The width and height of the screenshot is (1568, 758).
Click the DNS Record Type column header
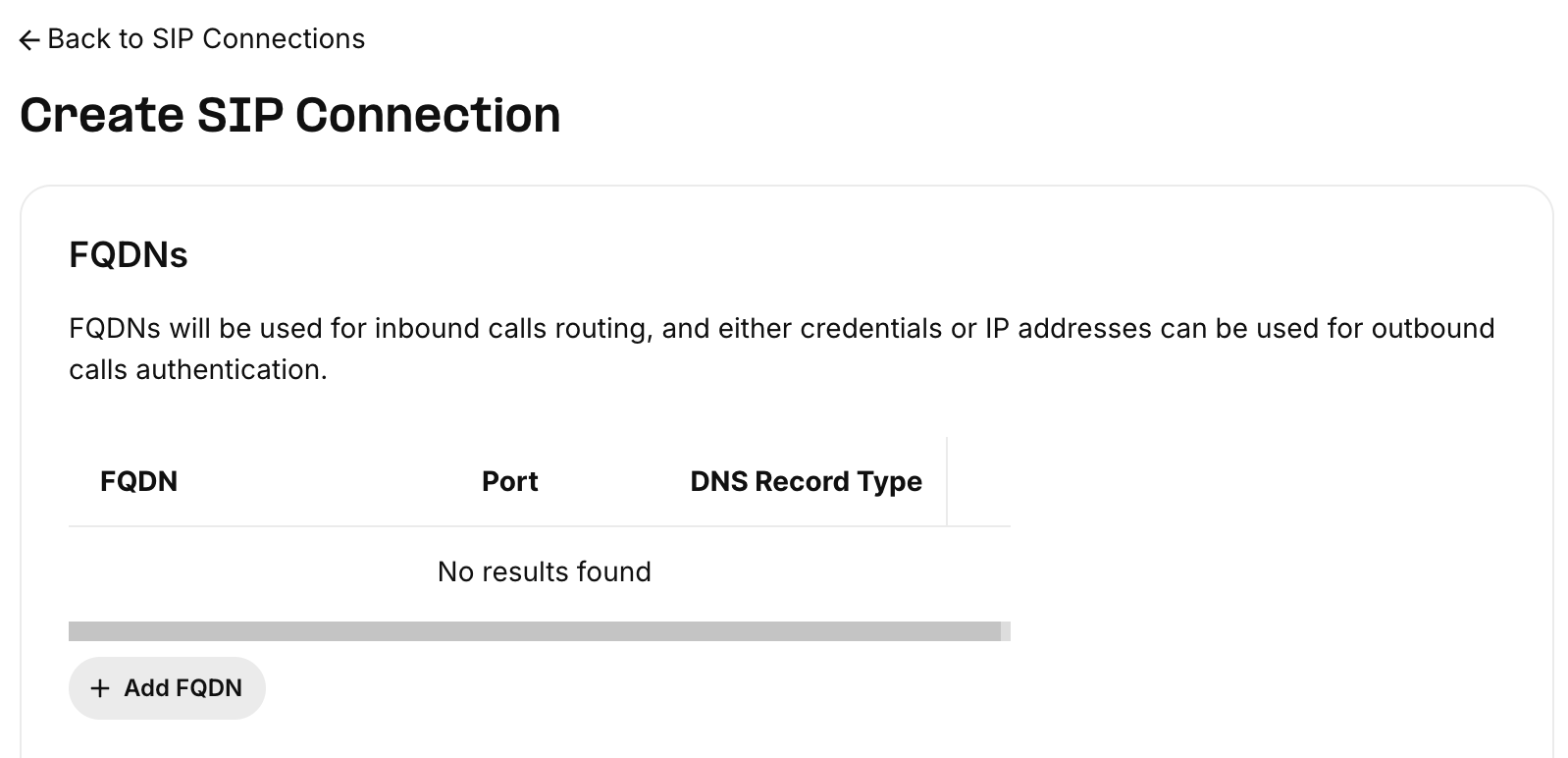click(806, 481)
